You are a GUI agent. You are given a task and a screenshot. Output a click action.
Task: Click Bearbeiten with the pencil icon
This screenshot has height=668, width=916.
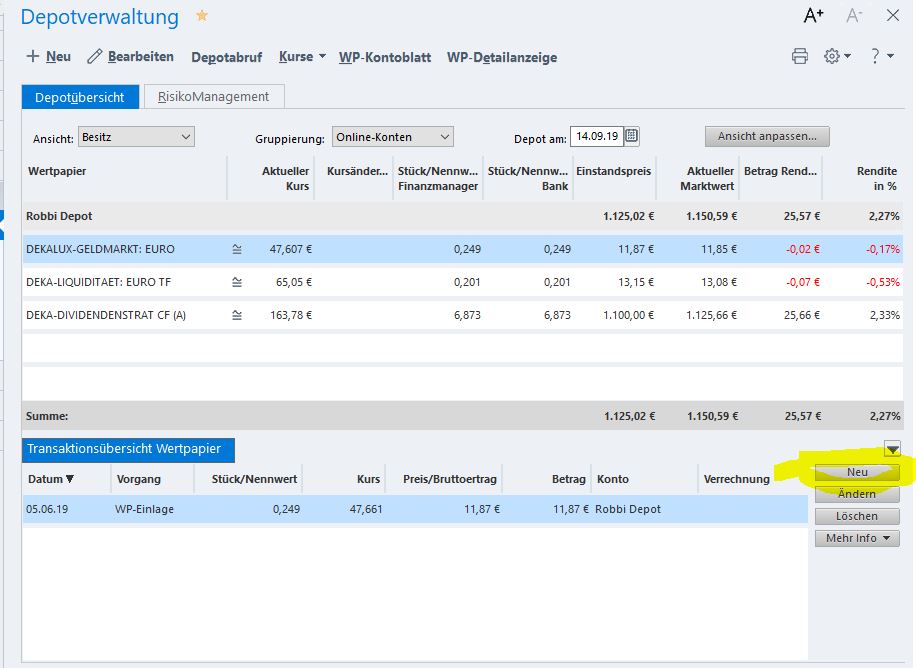[130, 57]
